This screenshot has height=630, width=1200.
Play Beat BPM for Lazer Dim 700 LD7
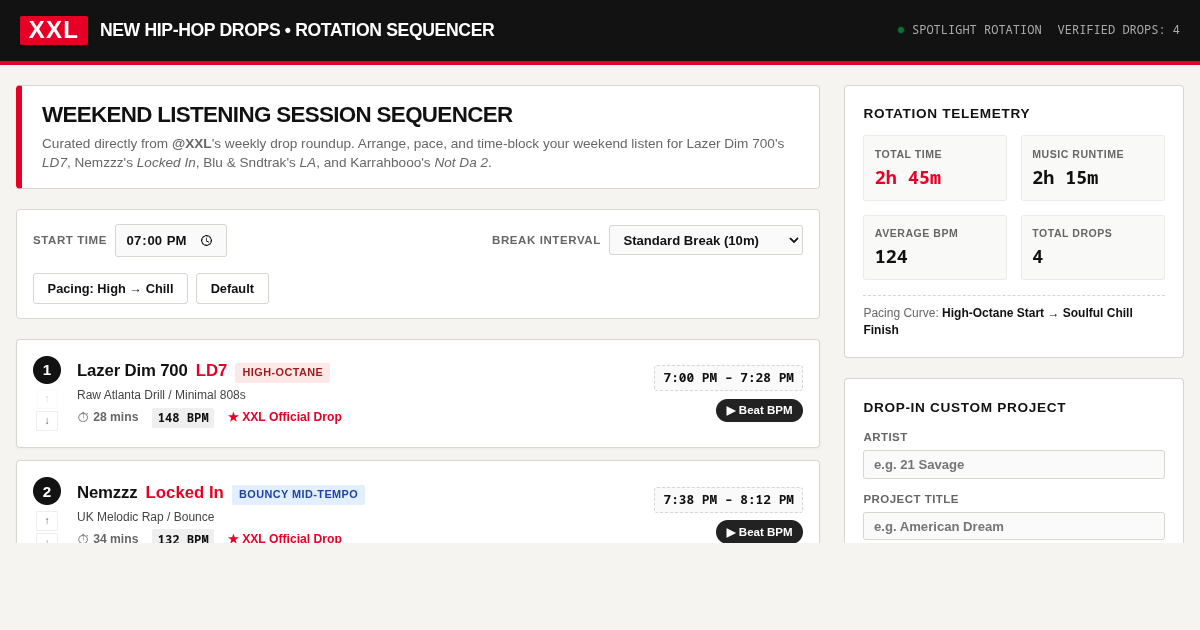759,410
